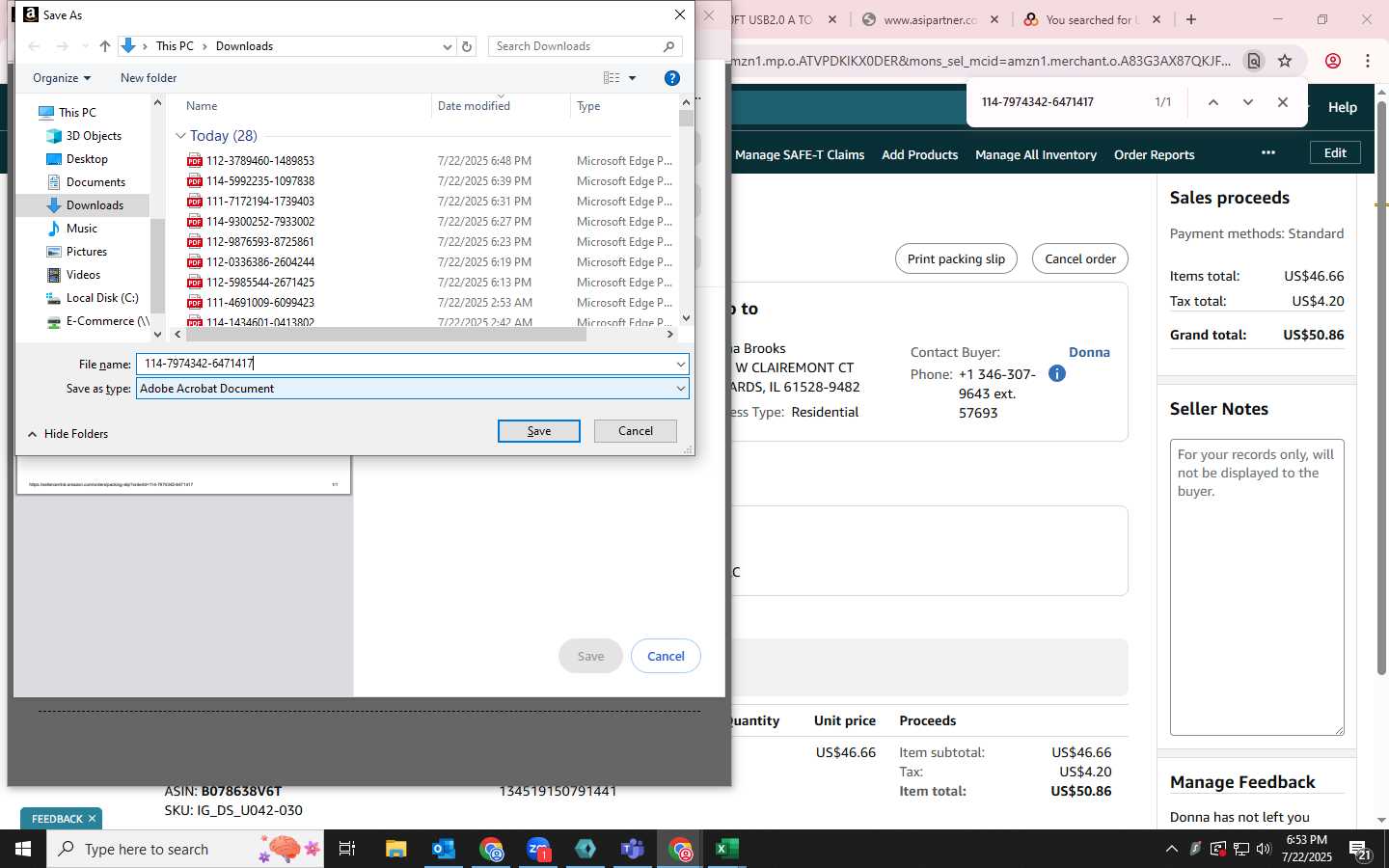
Task: Open Save As dialog help
Action: (x=672, y=78)
